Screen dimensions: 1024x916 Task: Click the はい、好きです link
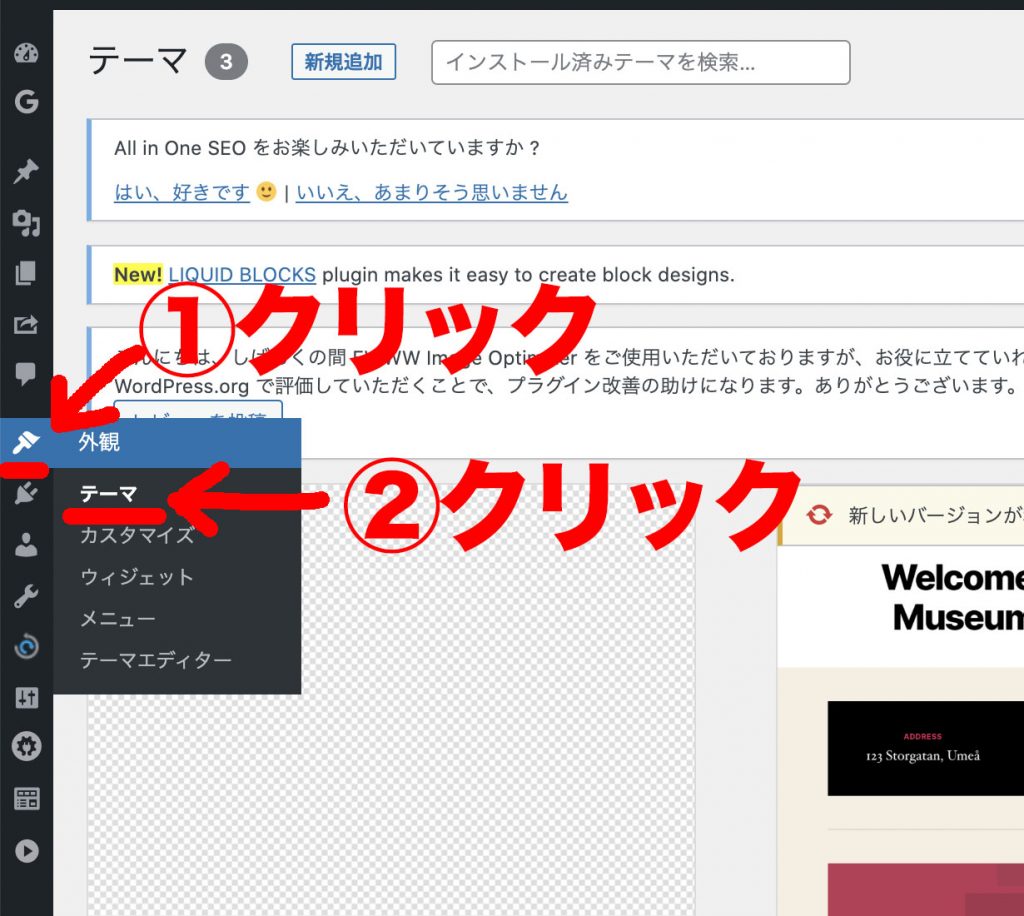point(181,192)
